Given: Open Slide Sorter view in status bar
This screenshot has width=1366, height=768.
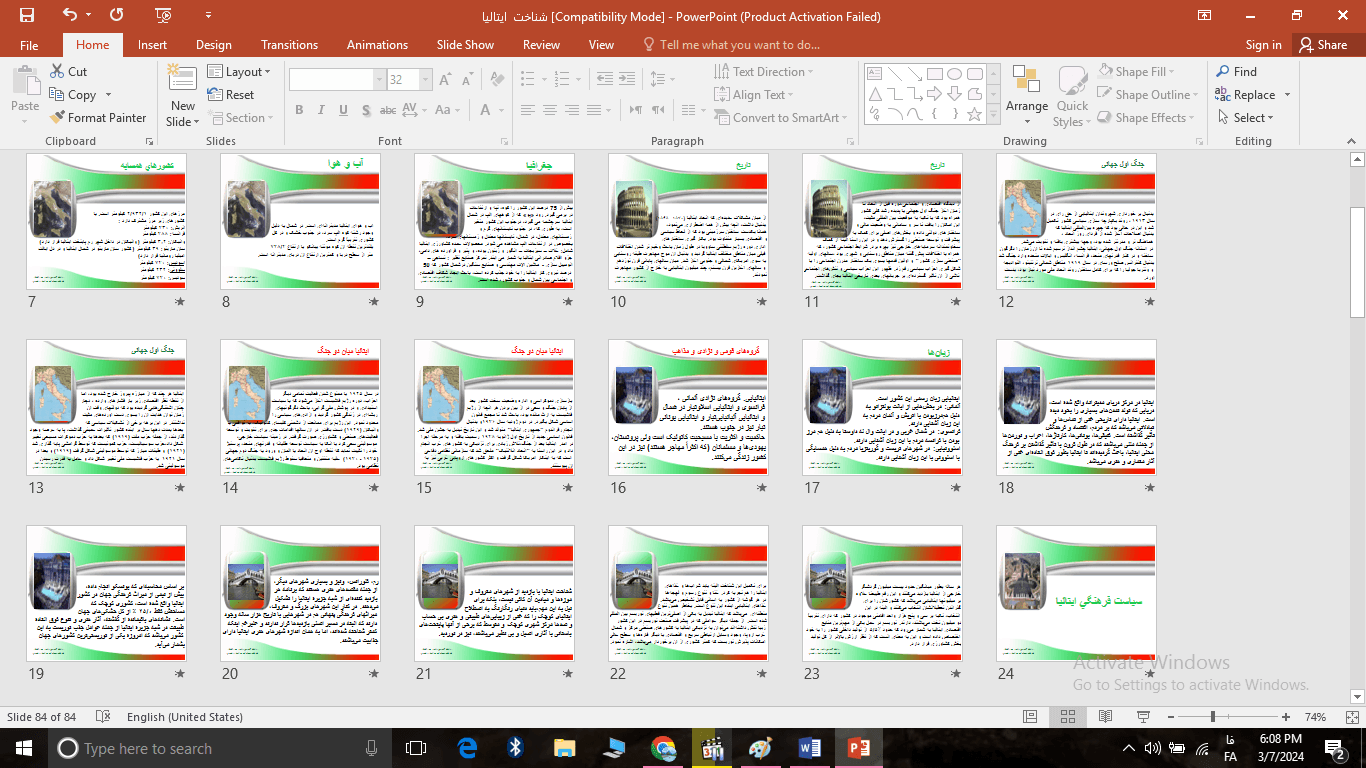Looking at the screenshot, I should tap(1070, 717).
